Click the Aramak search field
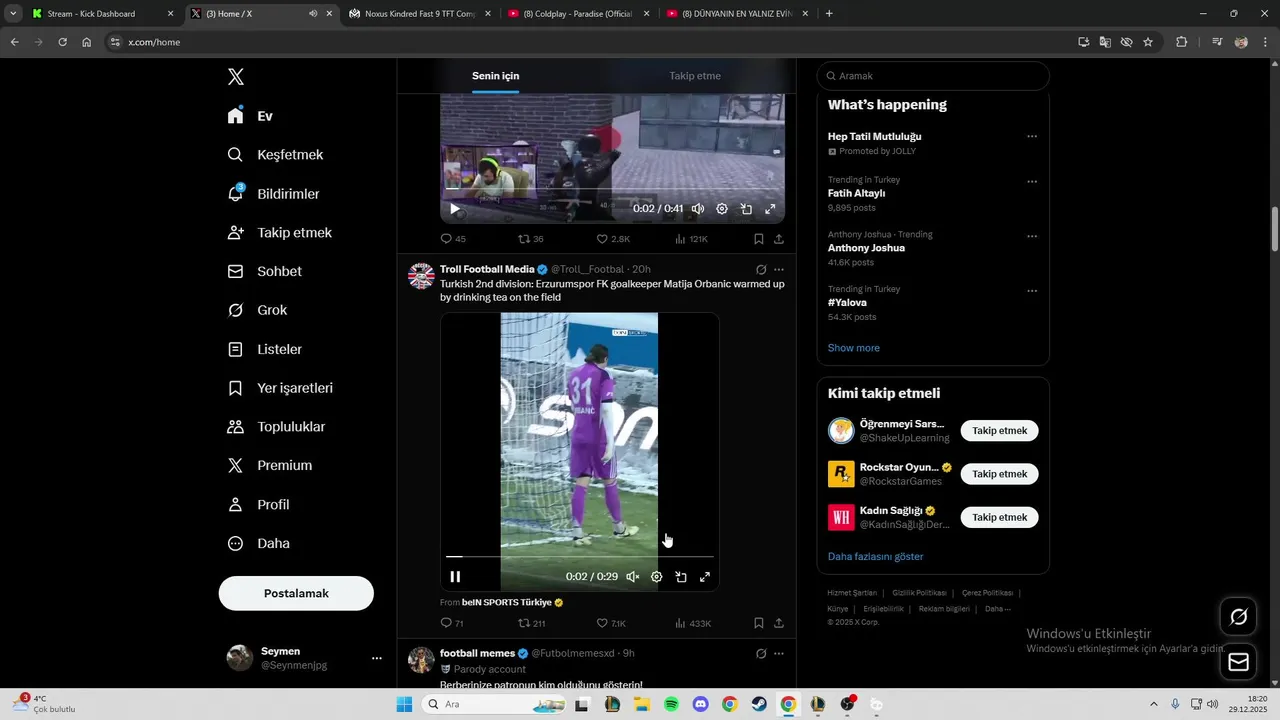This screenshot has height=720, width=1280. pyautogui.click(x=933, y=76)
